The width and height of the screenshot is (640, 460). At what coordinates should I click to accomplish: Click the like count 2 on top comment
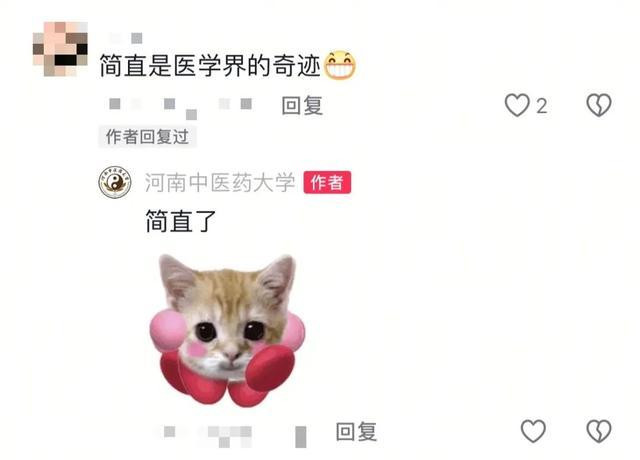point(542,107)
